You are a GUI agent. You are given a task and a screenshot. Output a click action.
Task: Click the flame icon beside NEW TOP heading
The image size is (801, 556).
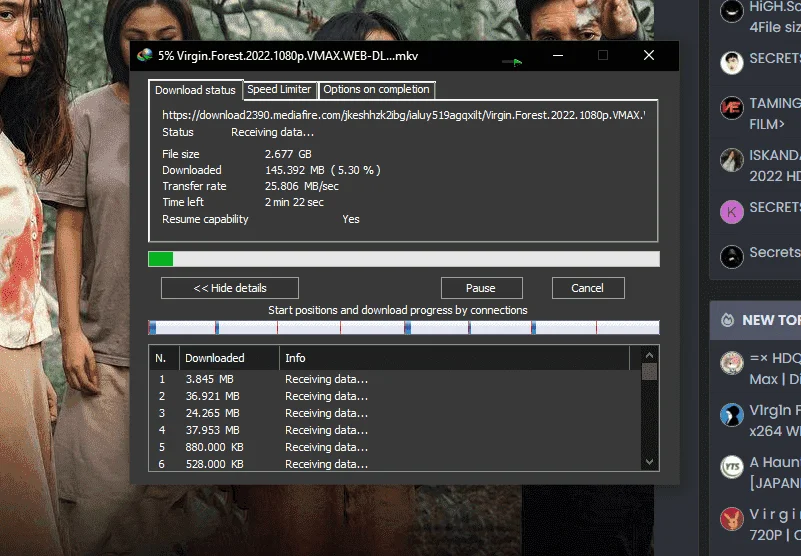click(727, 320)
